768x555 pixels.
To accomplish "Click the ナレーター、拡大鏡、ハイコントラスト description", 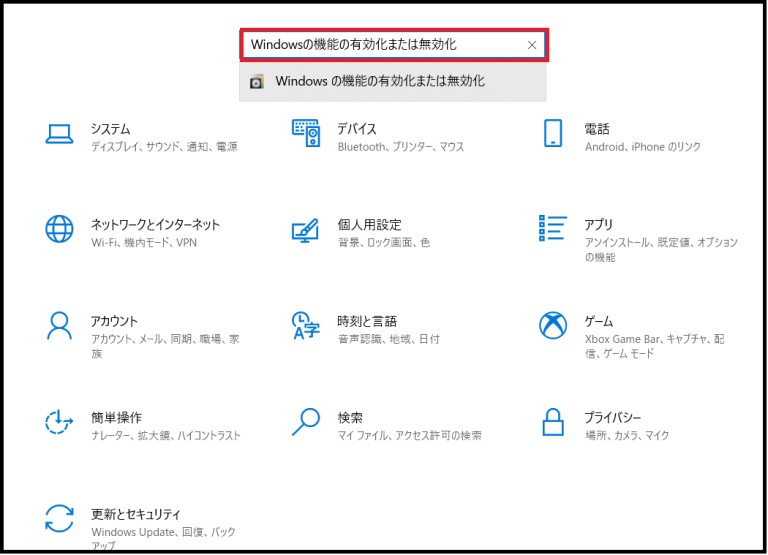I will tap(166, 435).
